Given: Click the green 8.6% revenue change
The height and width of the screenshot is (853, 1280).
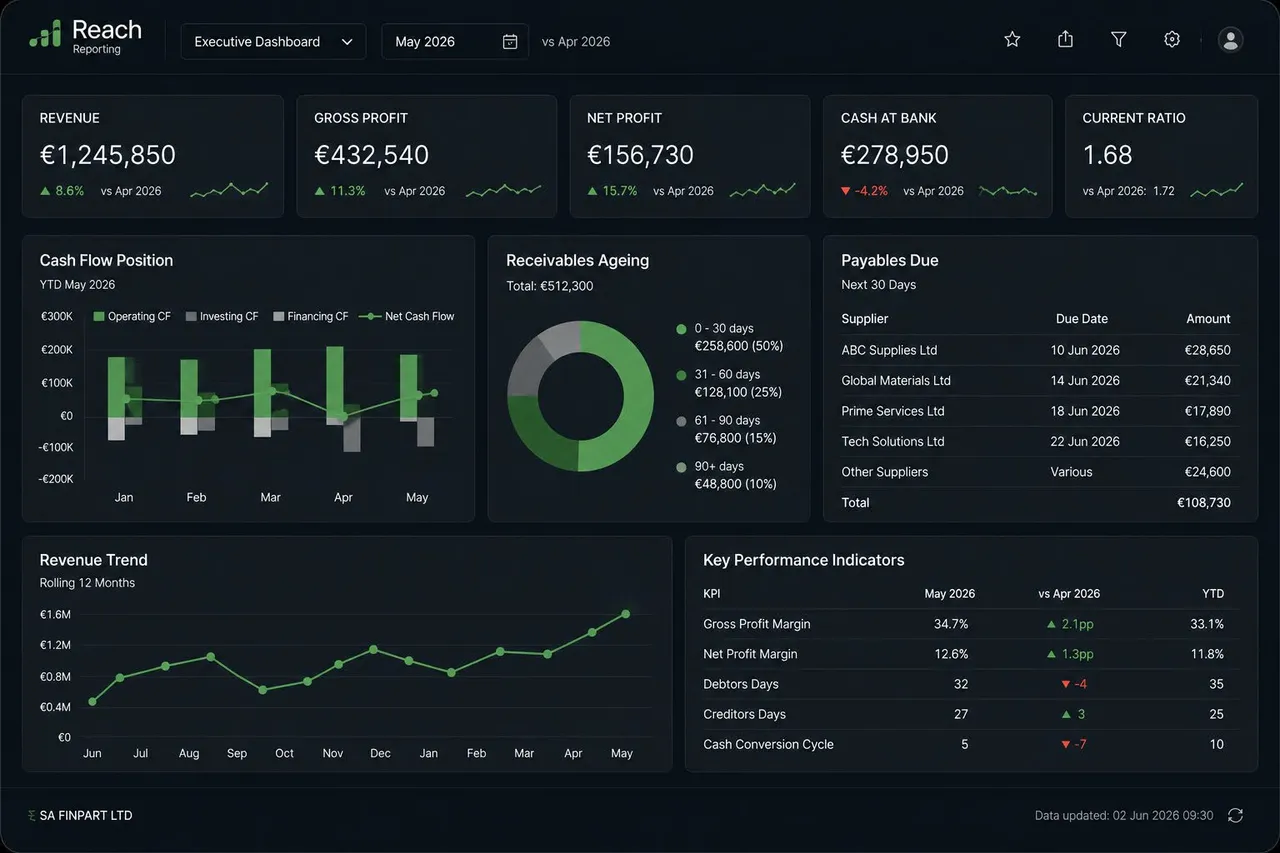Looking at the screenshot, I should (x=62, y=191).
